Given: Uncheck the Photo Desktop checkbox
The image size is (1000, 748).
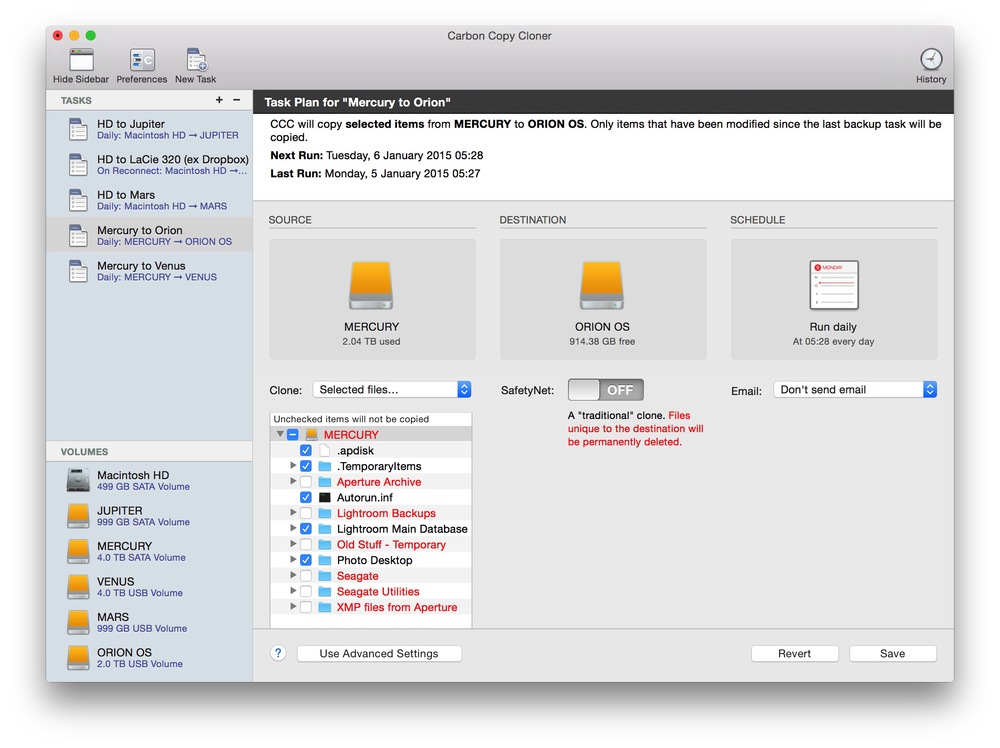Looking at the screenshot, I should [x=306, y=560].
